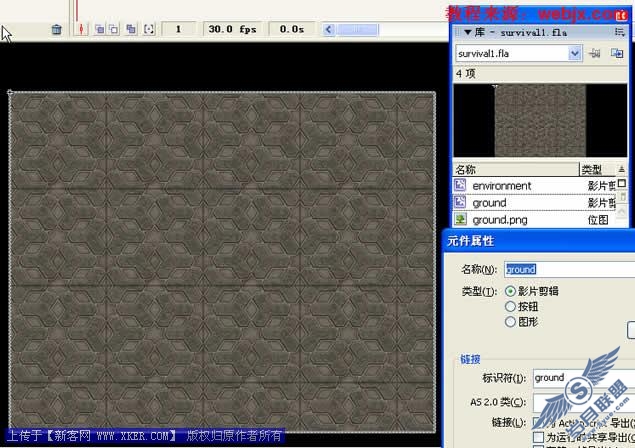This screenshot has width=635, height=448.
Task: Select the 按钮 type radio button
Action: pyautogui.click(x=510, y=307)
